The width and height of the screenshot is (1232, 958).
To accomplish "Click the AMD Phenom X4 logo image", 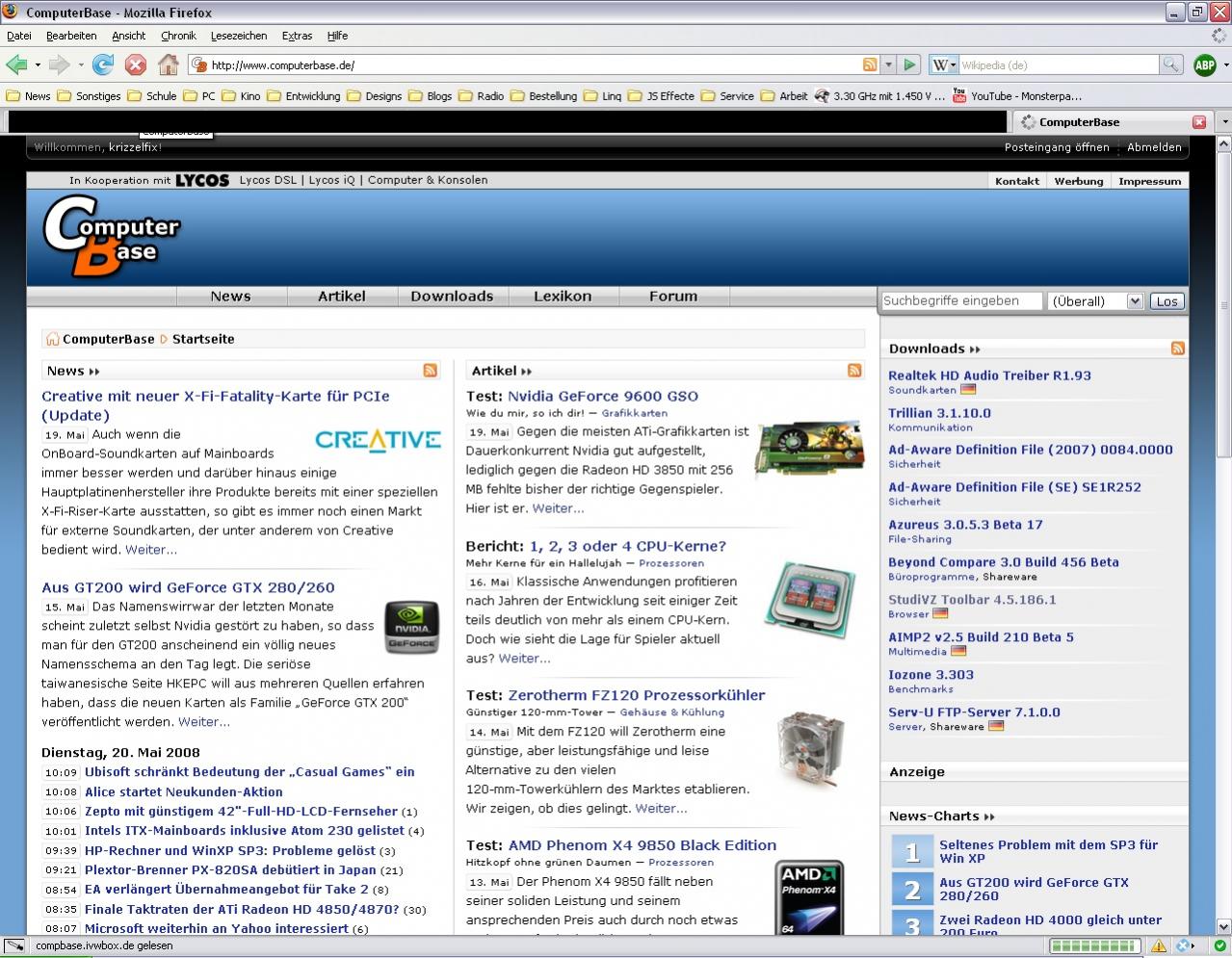I will click(809, 897).
